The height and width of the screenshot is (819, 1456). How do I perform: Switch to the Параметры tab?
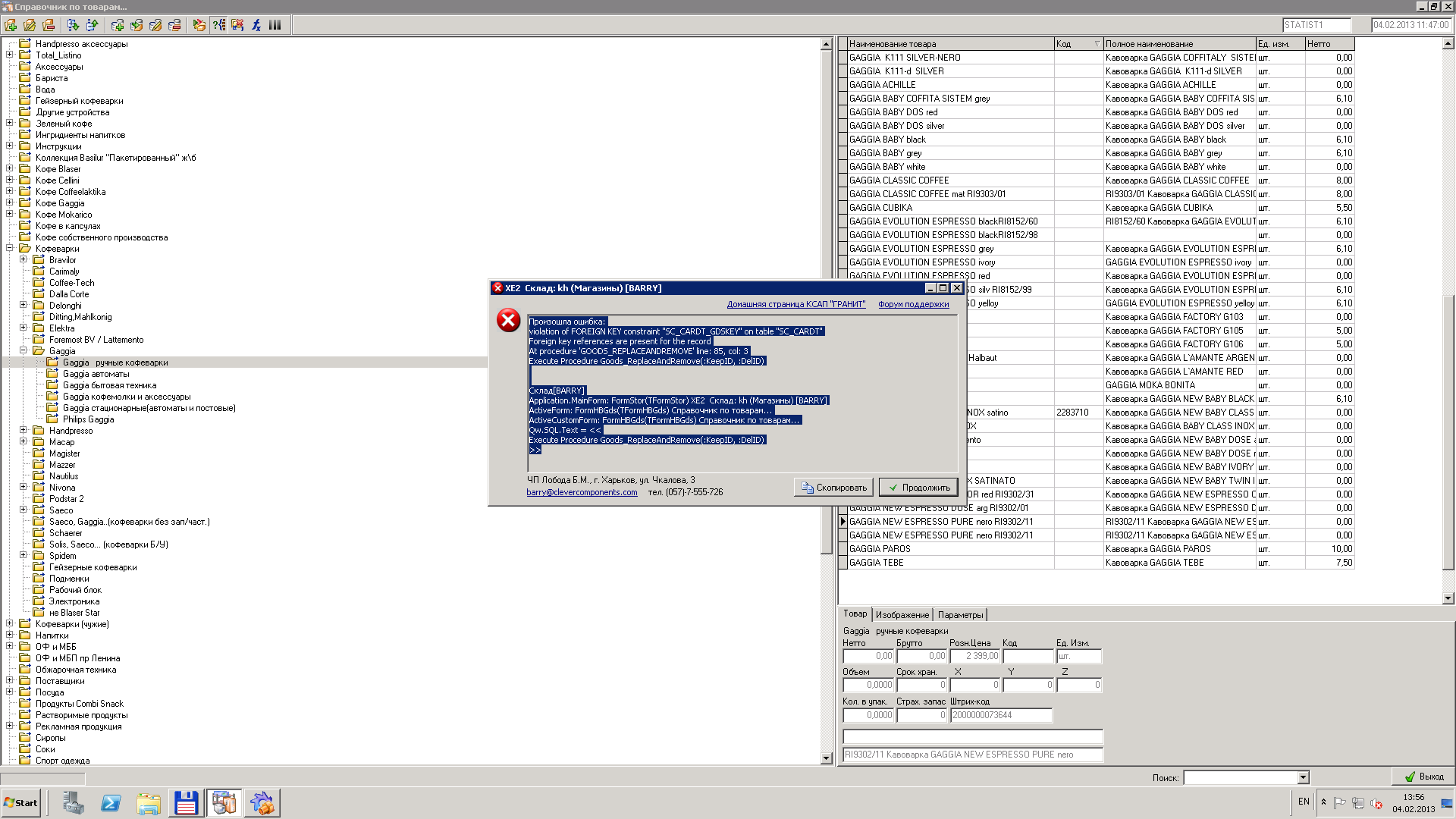click(x=960, y=615)
